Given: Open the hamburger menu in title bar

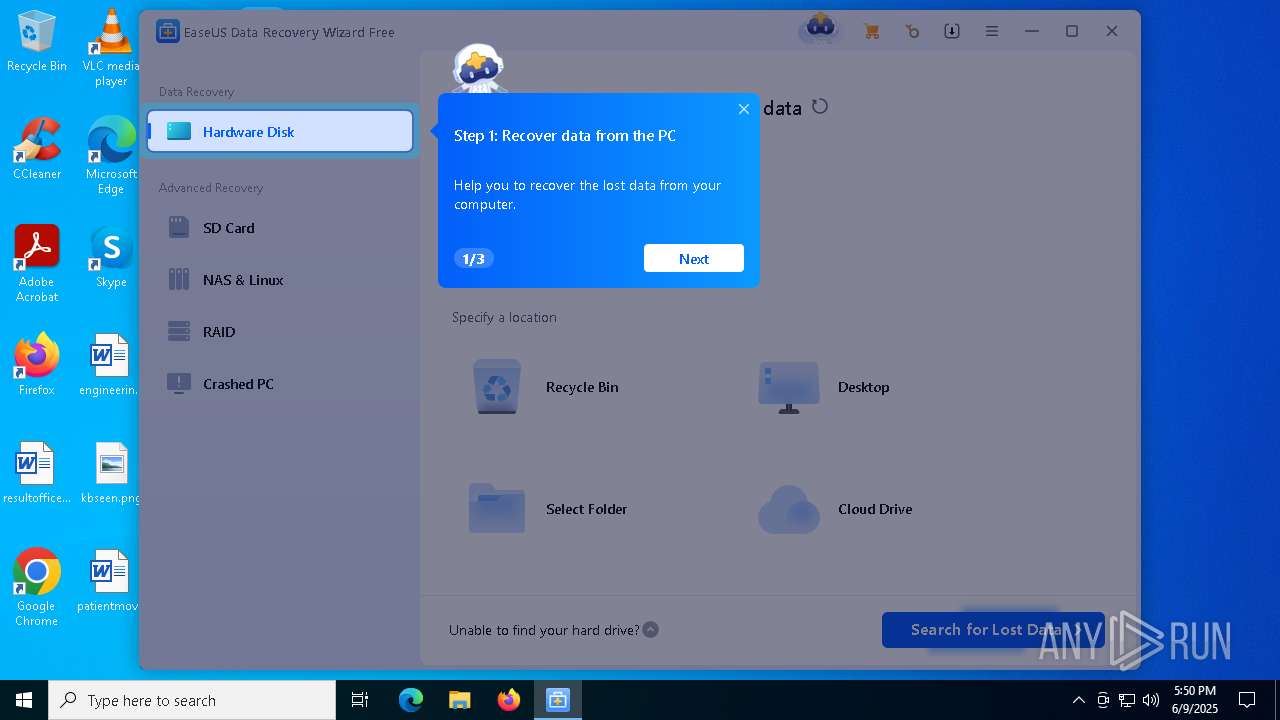Looking at the screenshot, I should [992, 32].
